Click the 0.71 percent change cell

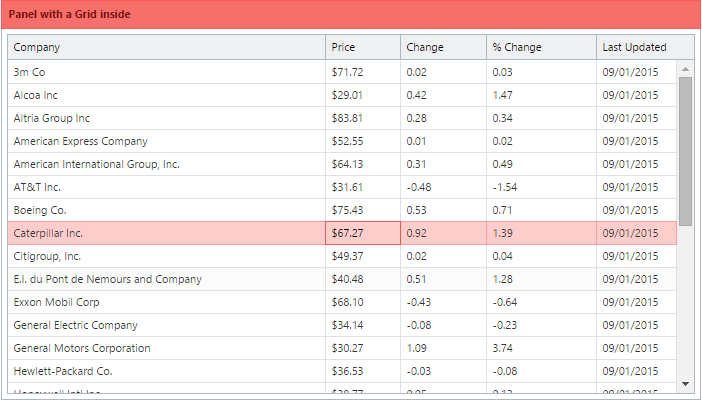click(542, 210)
